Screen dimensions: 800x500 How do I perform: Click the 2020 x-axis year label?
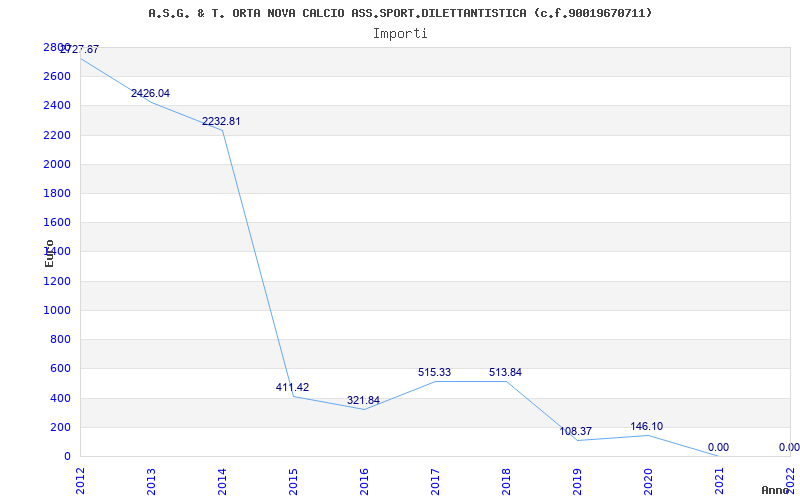click(x=647, y=480)
